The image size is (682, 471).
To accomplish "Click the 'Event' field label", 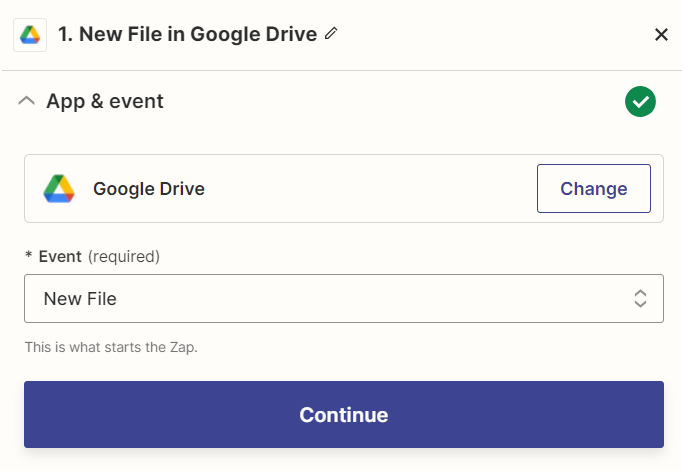I will [x=60, y=256].
